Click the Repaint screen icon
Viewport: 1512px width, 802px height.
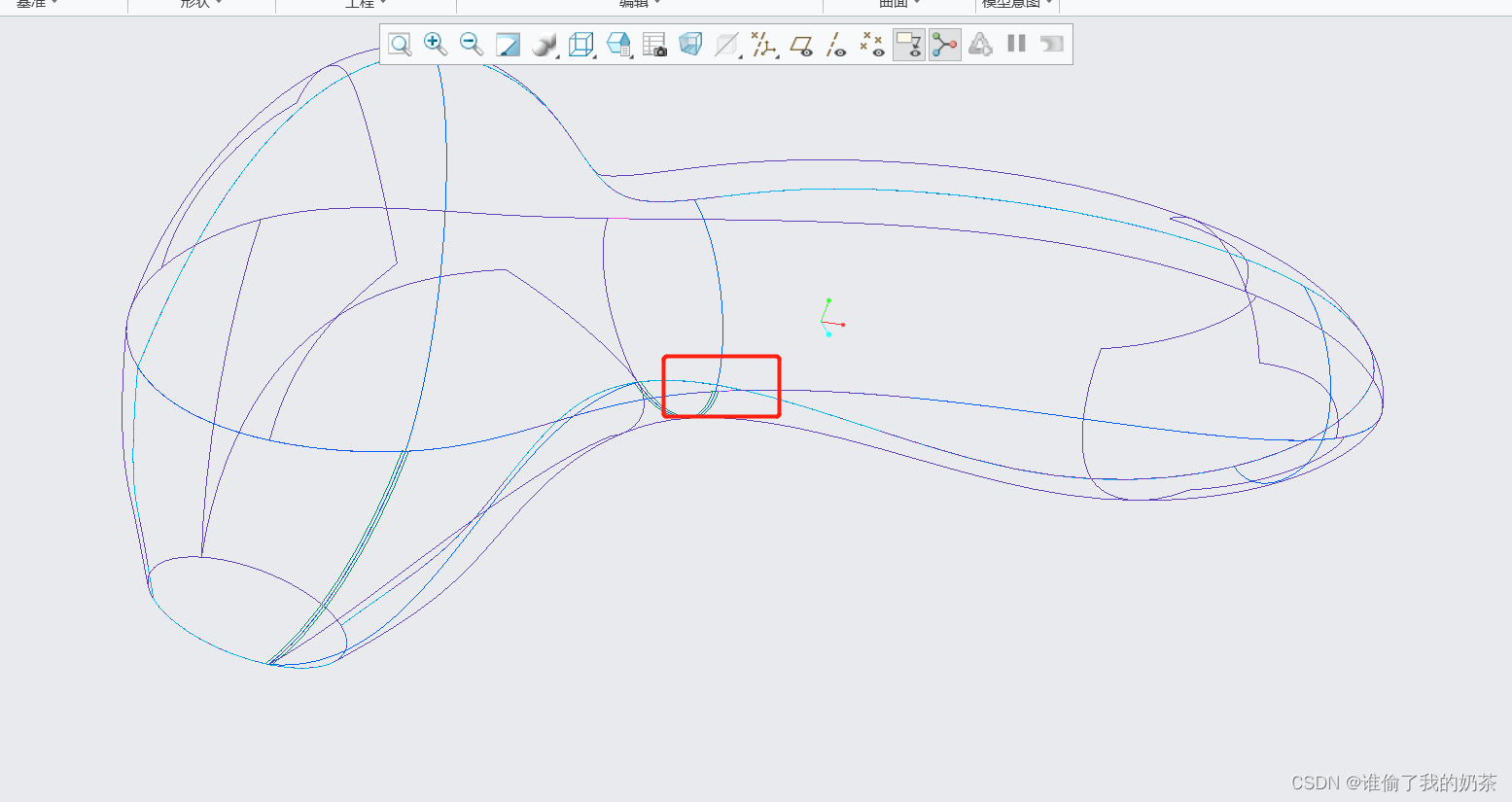pos(508,45)
